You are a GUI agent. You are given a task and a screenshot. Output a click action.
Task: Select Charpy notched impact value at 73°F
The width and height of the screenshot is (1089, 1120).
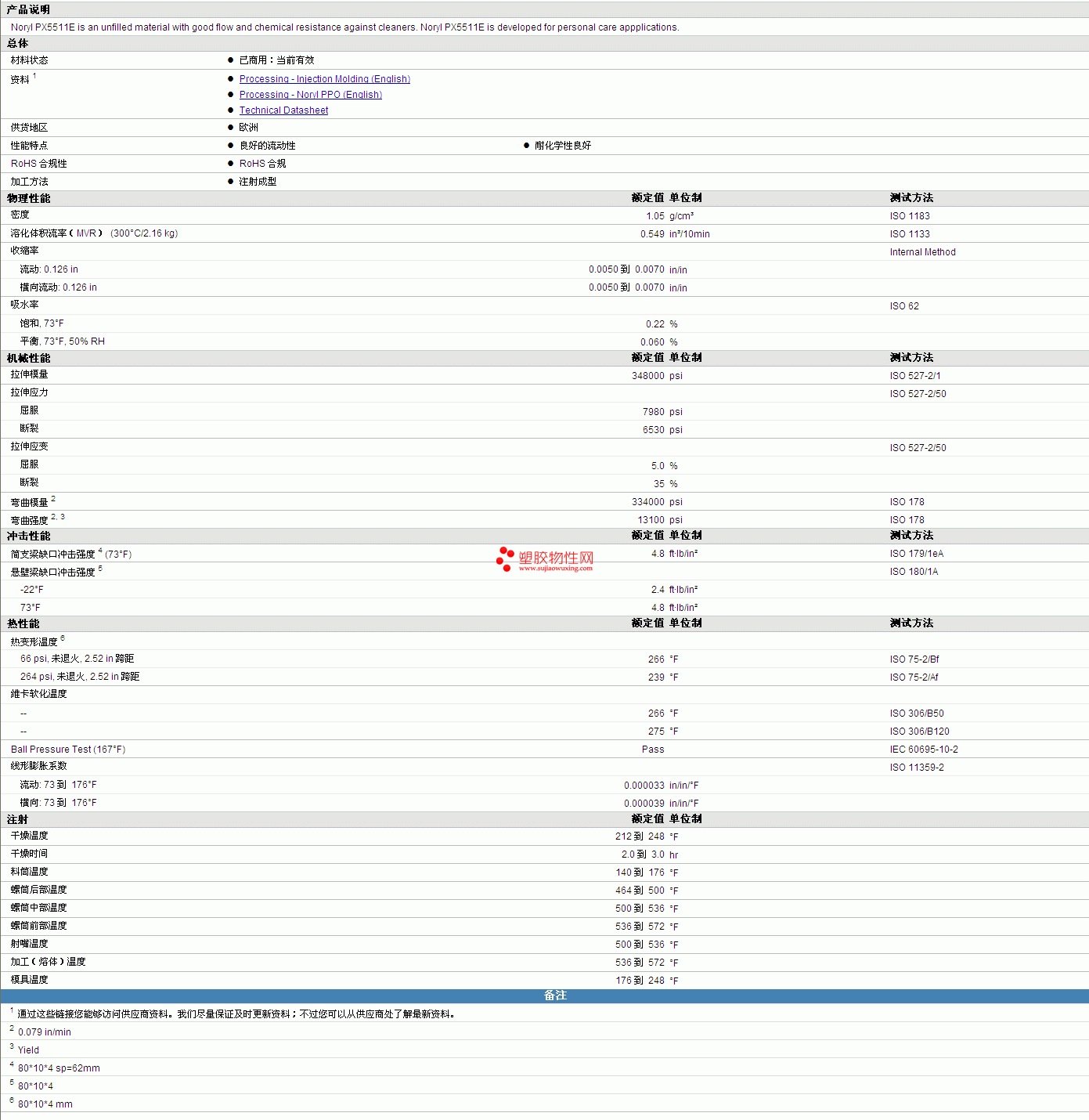pyautogui.click(x=658, y=554)
